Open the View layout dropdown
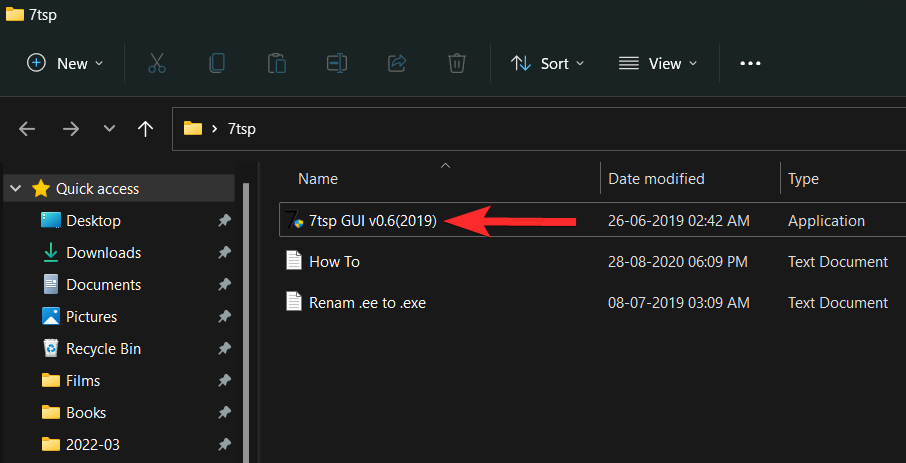Screen dimensions: 906x463 click(656, 63)
